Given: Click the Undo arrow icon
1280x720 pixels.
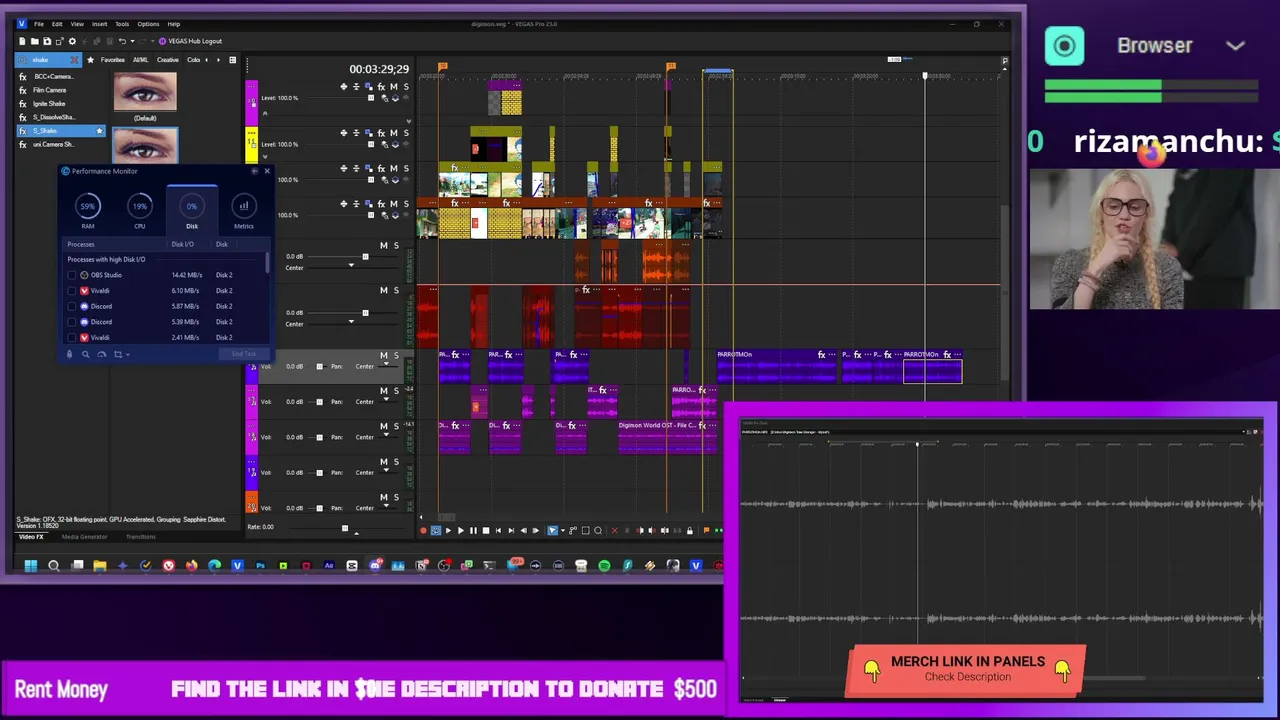Looking at the screenshot, I should point(122,41).
